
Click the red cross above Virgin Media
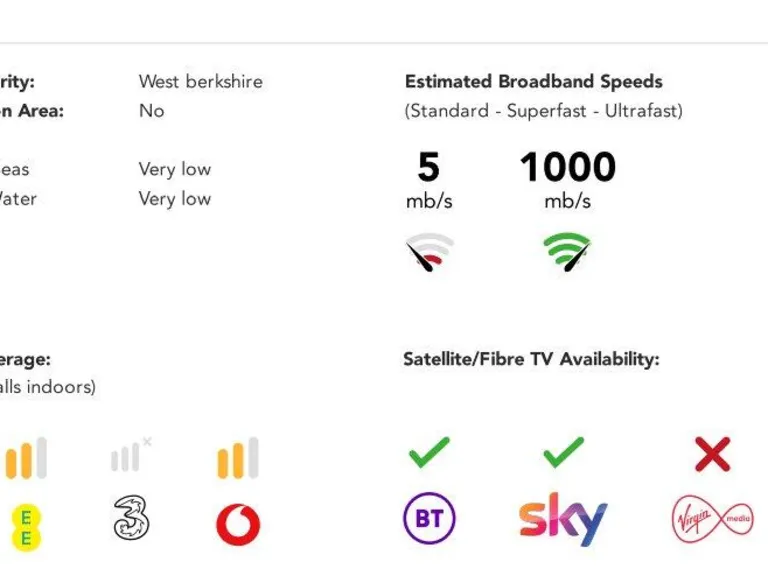712,455
